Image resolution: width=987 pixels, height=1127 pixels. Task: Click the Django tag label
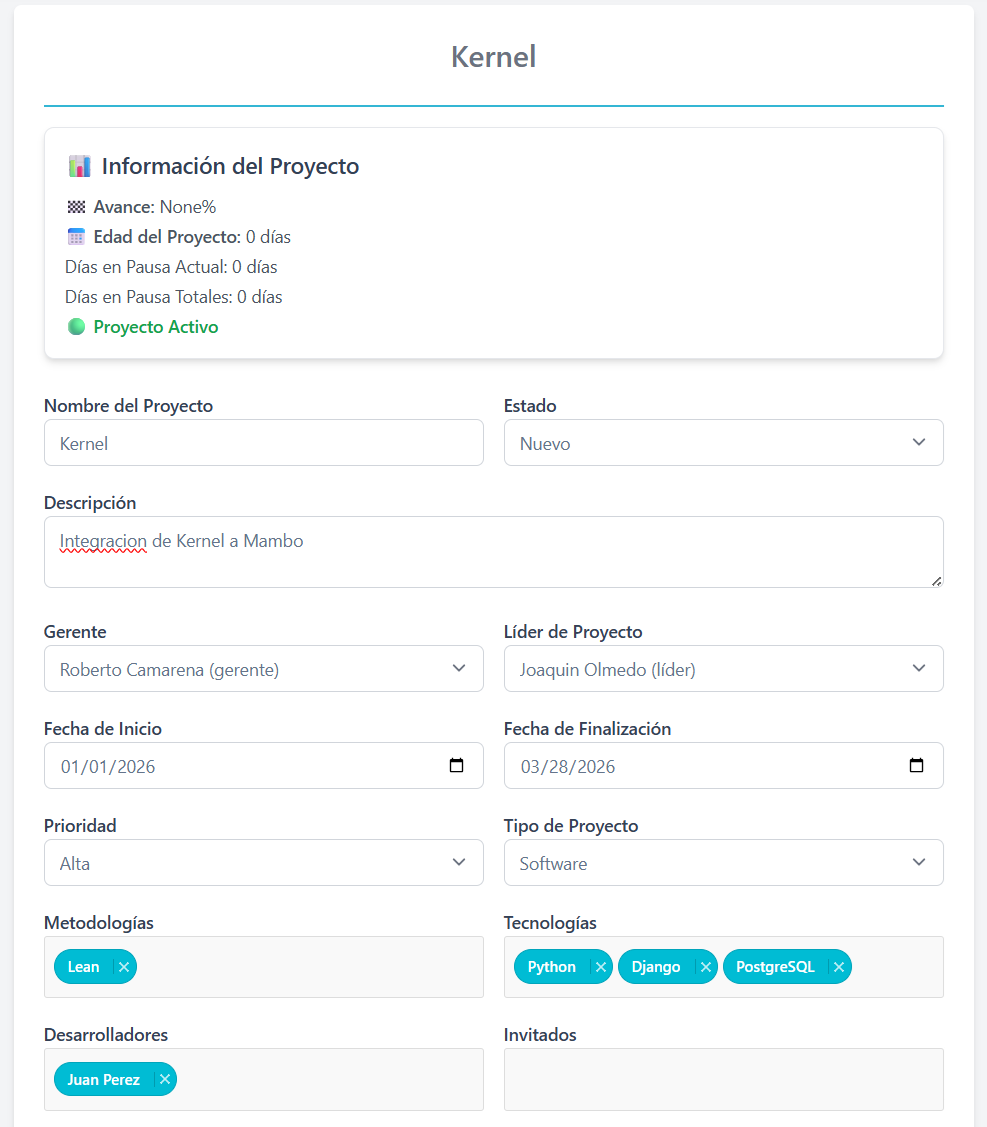click(656, 967)
